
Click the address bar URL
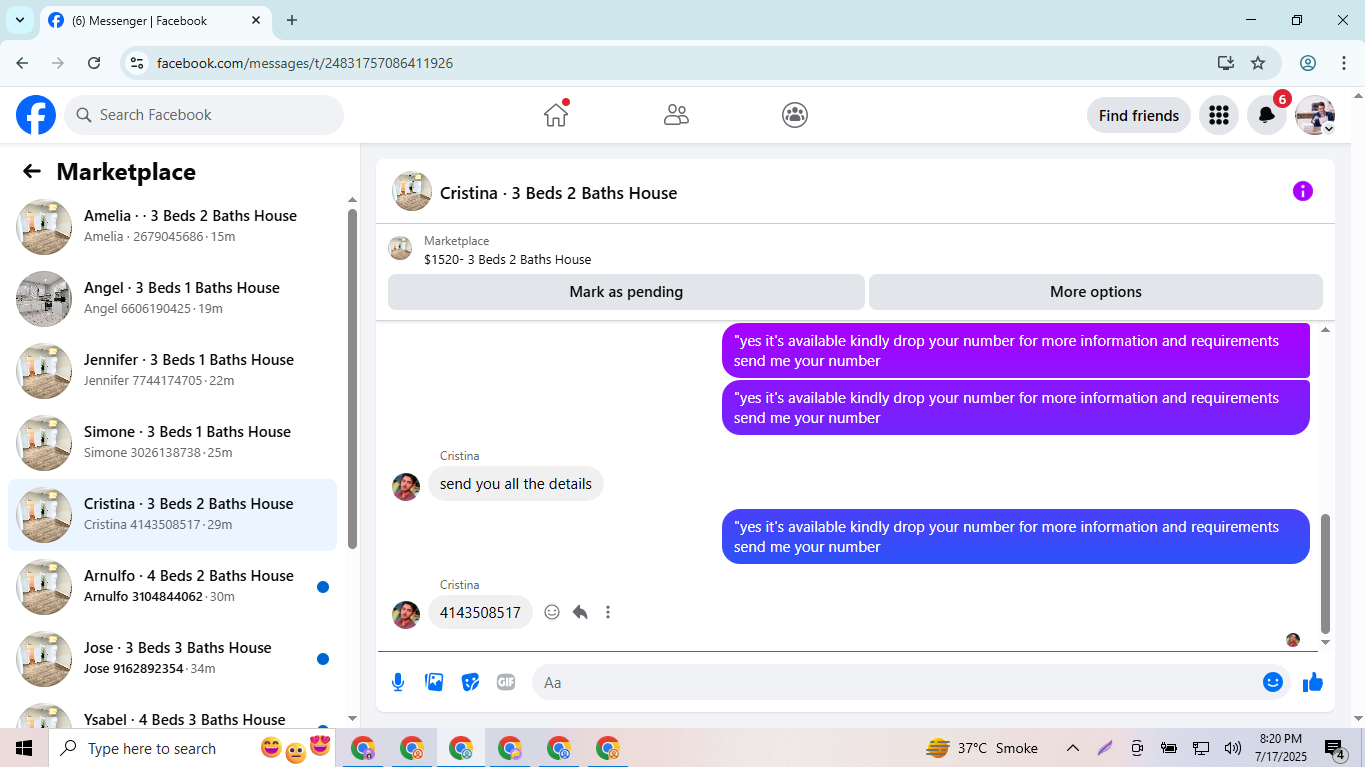(305, 63)
